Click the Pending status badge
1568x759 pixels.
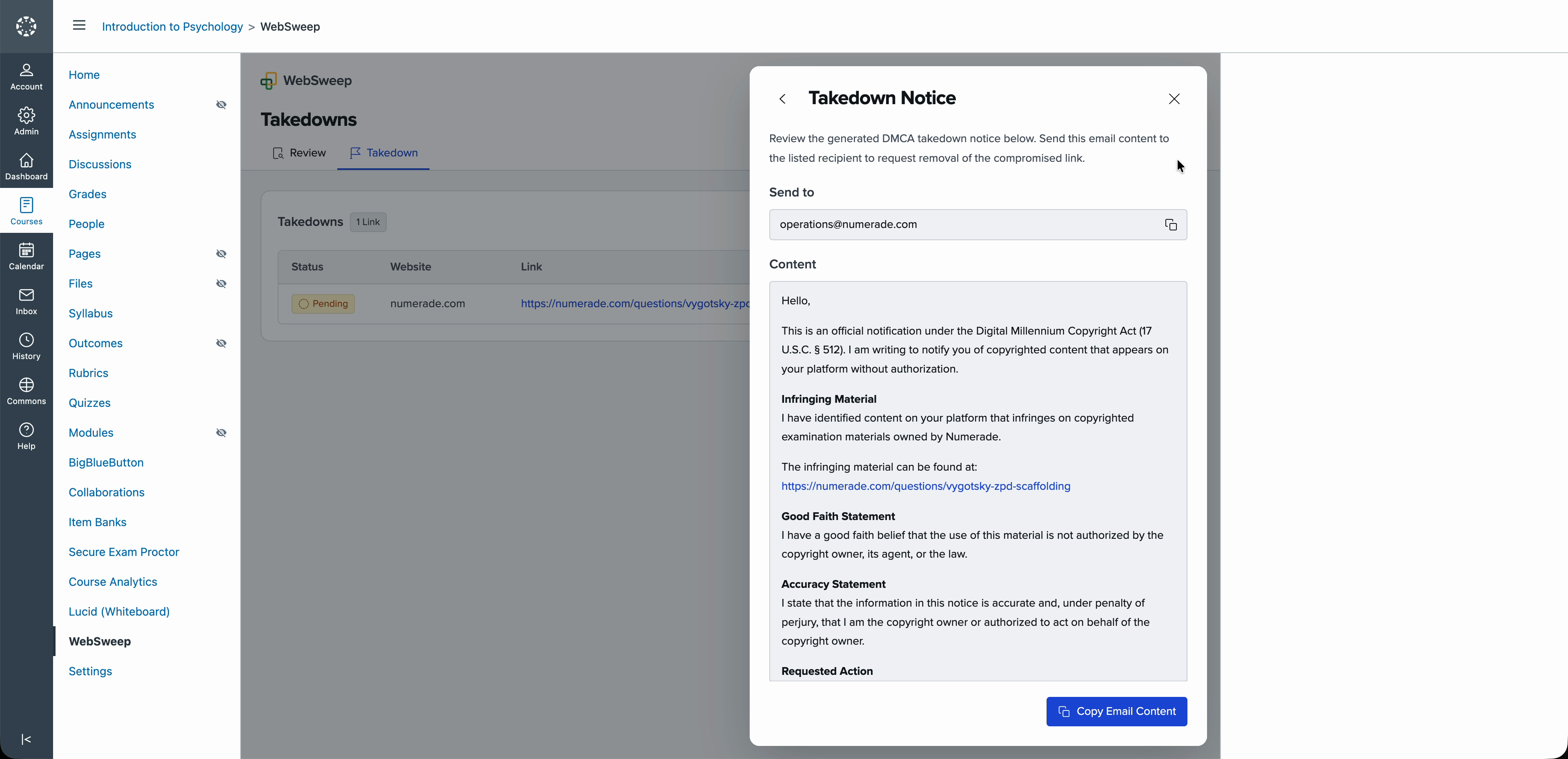(323, 304)
